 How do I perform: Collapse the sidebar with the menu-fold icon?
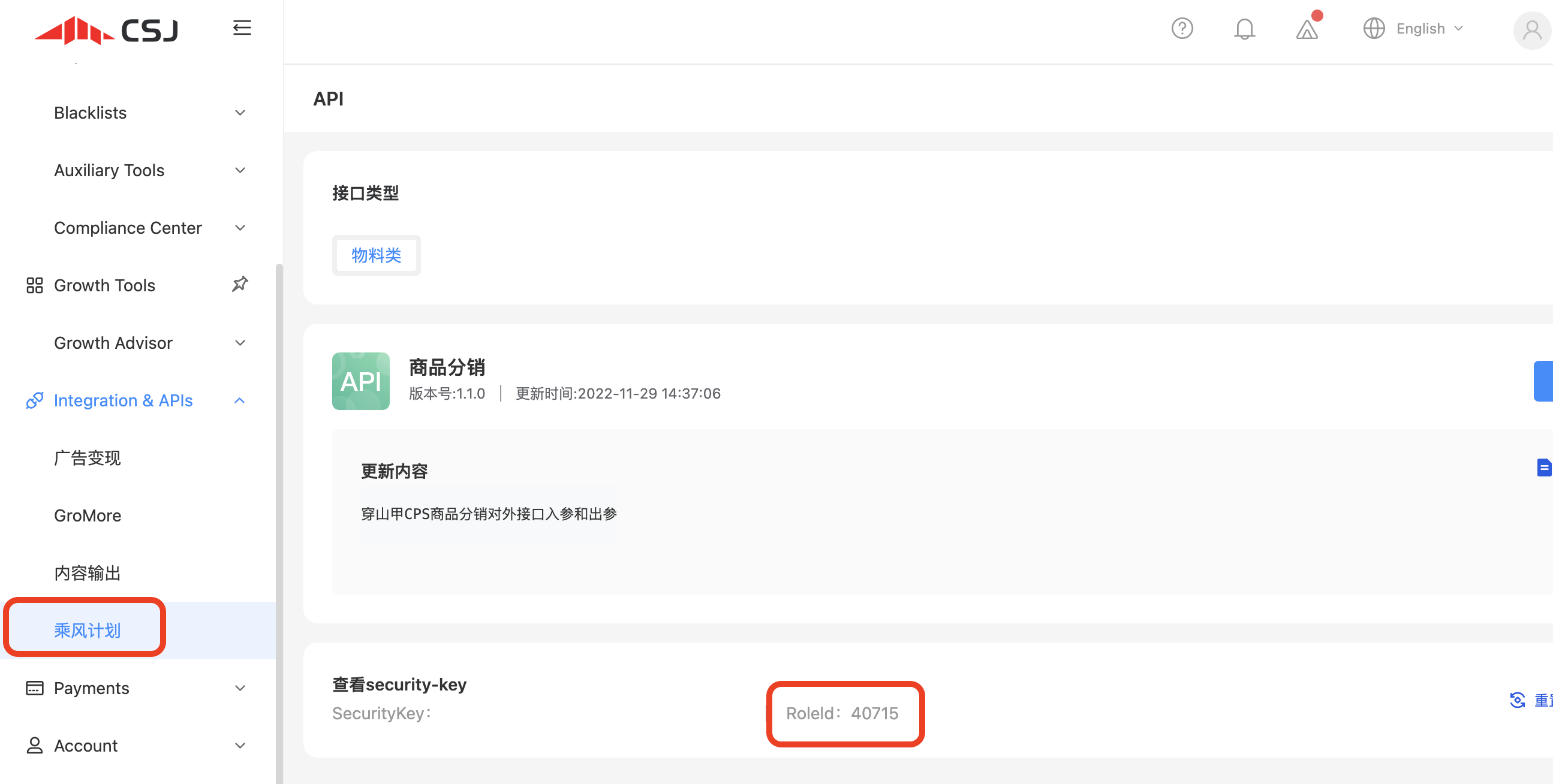[242, 28]
